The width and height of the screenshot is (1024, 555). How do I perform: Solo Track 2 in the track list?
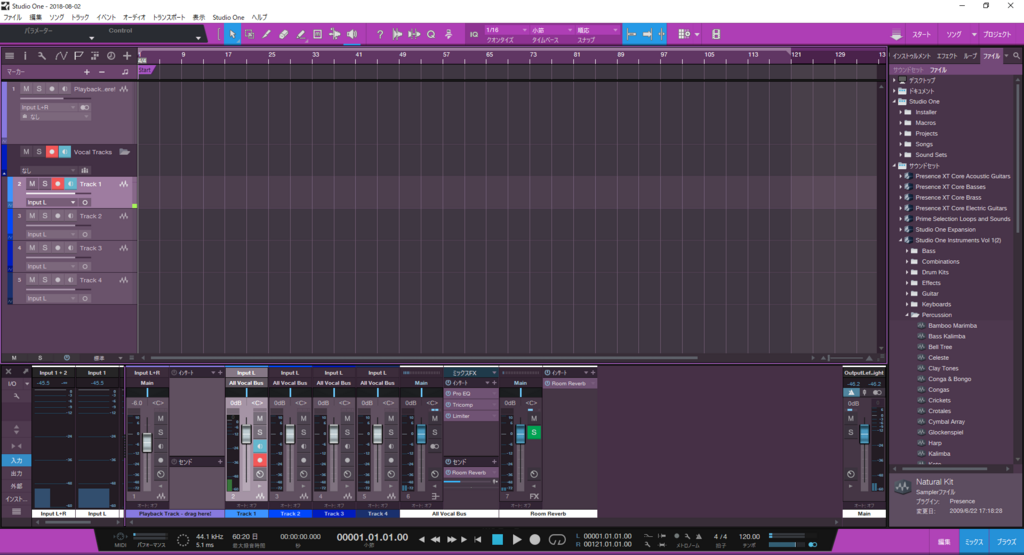pyautogui.click(x=44, y=216)
